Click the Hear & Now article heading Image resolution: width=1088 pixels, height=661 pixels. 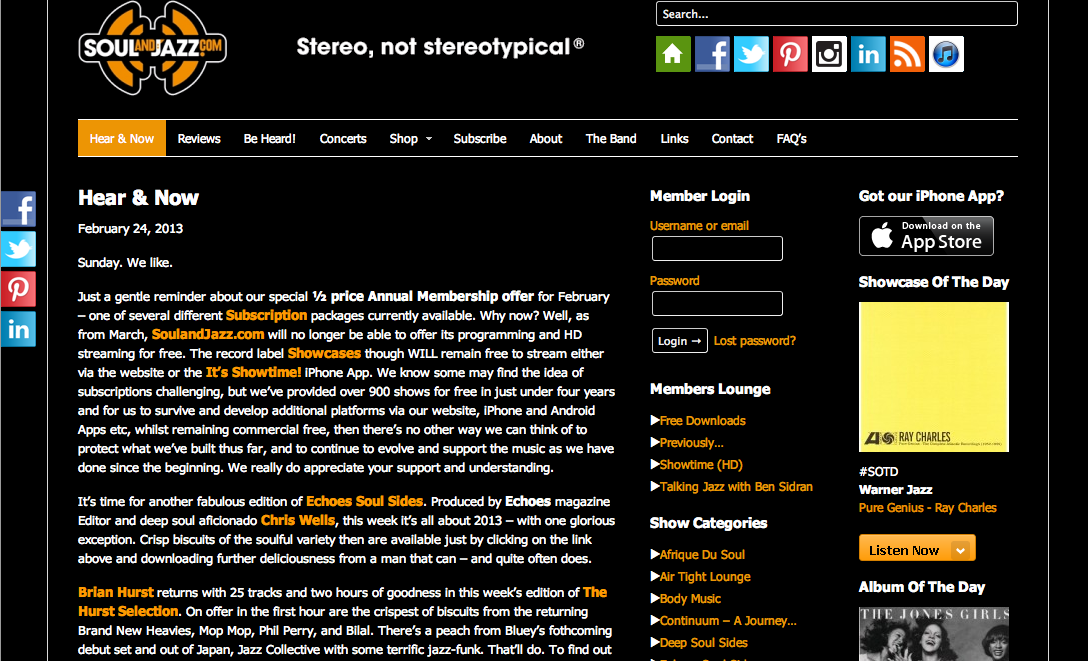pos(138,198)
